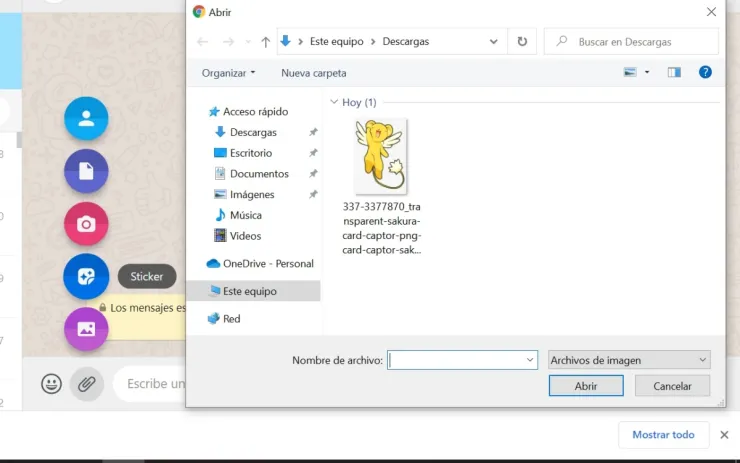
Task: Click the Contact attachment icon in WhatsApp
Action: coord(86,118)
